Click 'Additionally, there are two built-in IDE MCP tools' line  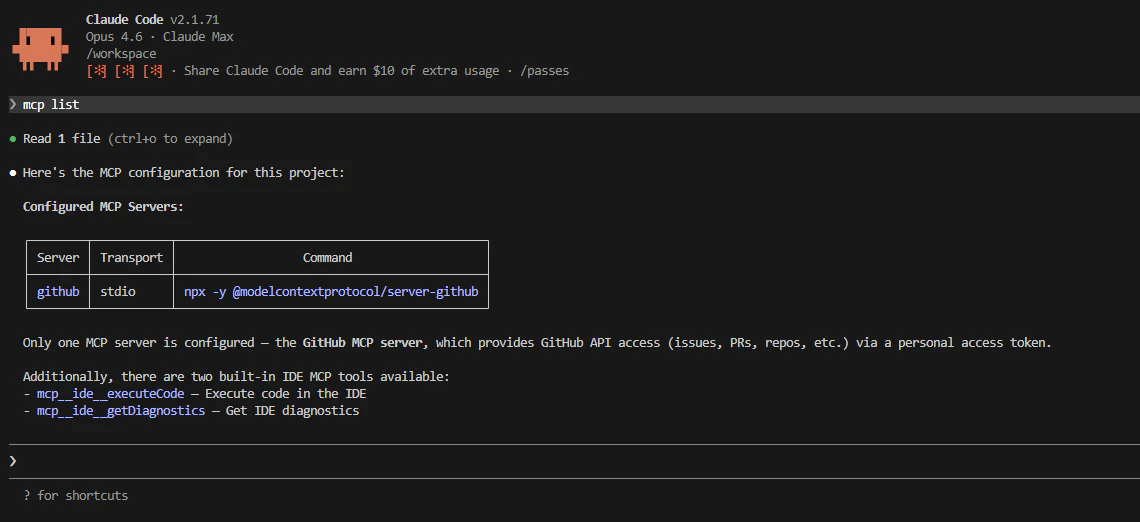pyautogui.click(x=236, y=377)
